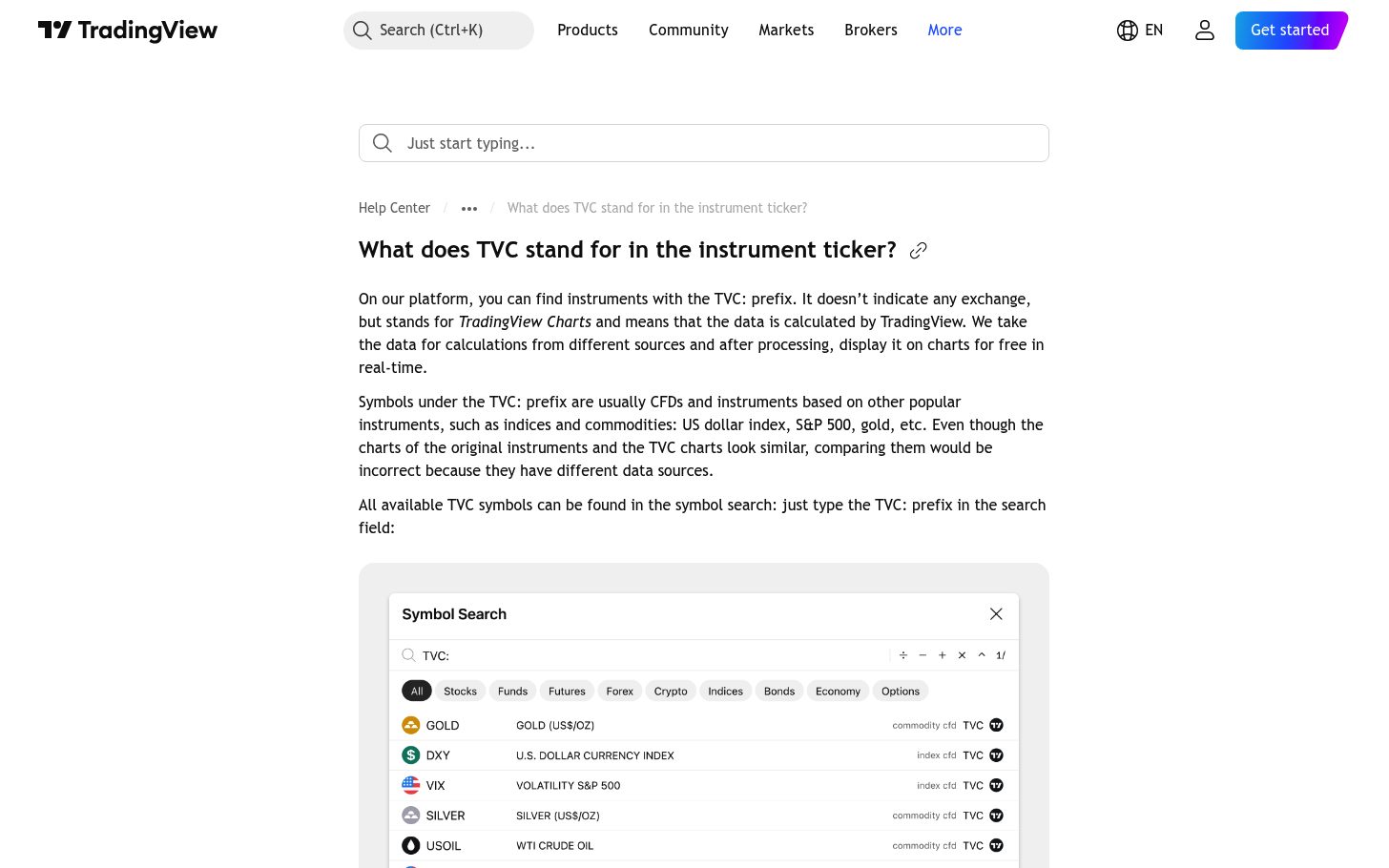Select the Economy filter tab
The image size is (1389, 868).
click(x=838, y=692)
